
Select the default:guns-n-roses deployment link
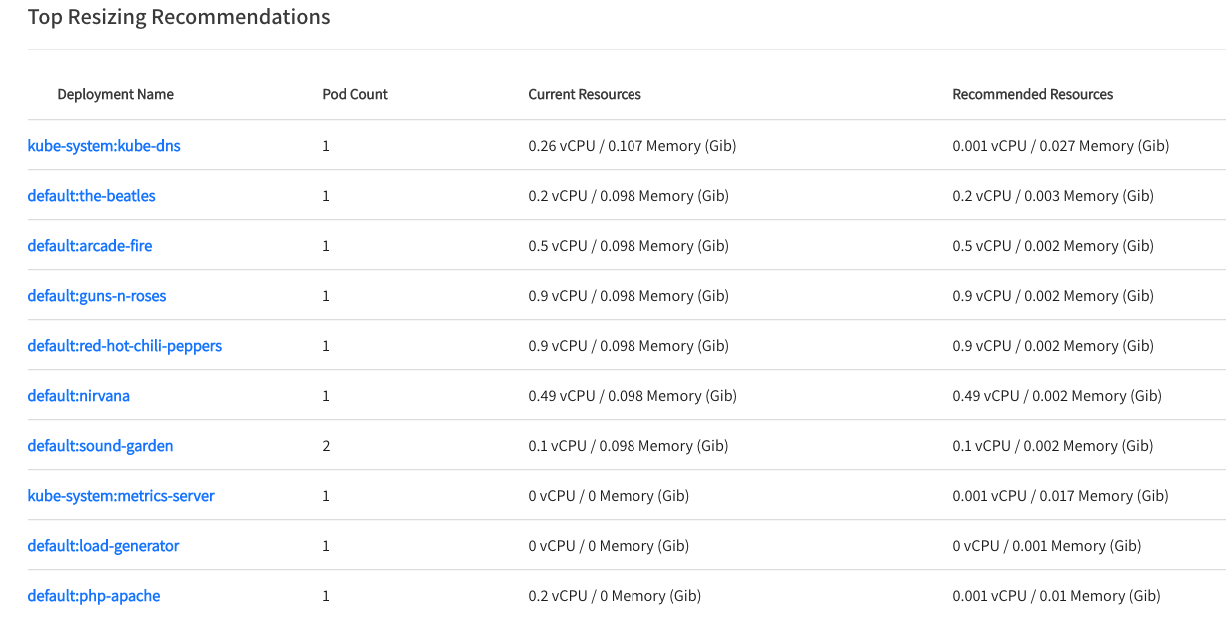click(x=97, y=296)
